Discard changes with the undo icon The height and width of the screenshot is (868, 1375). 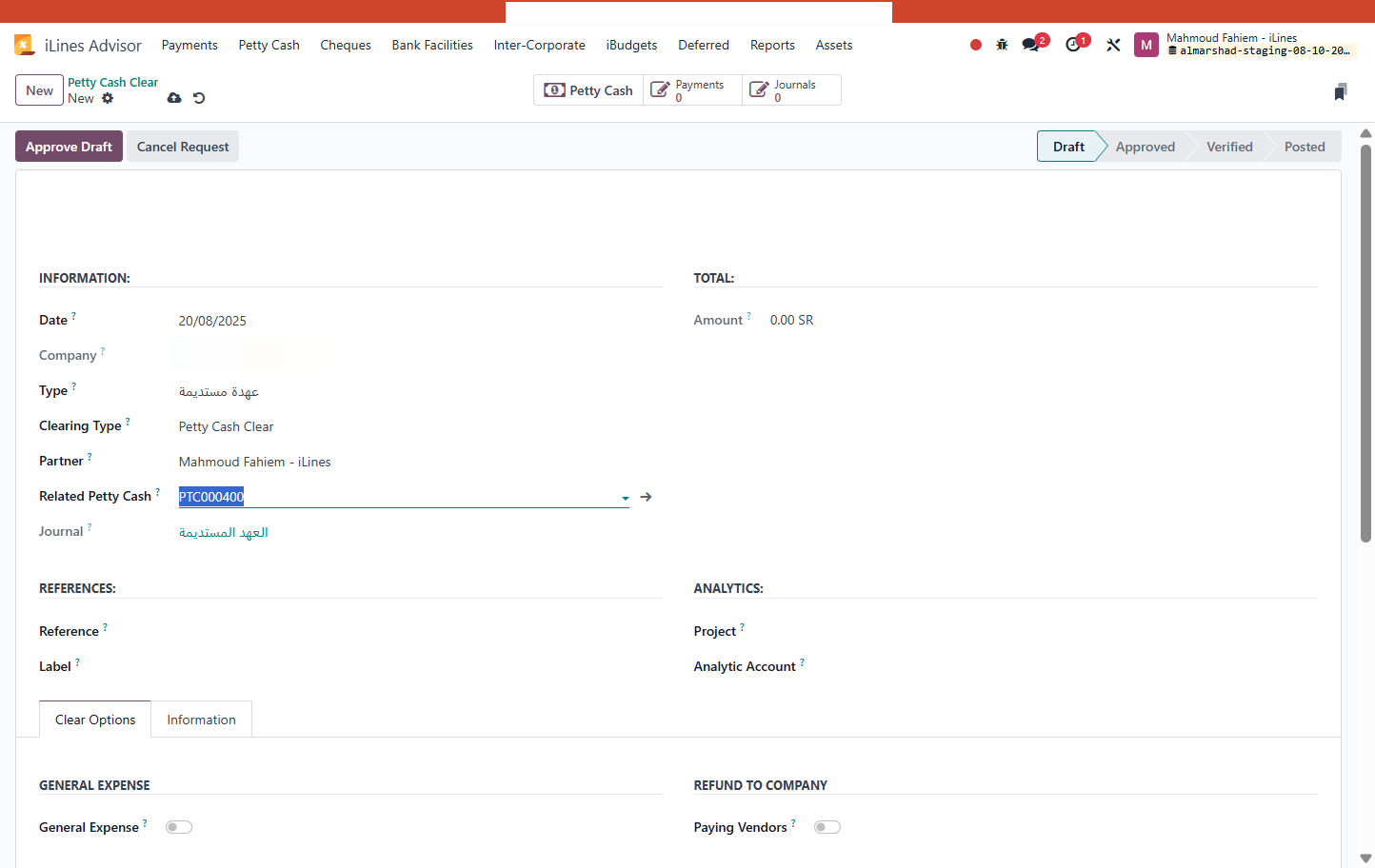[199, 98]
